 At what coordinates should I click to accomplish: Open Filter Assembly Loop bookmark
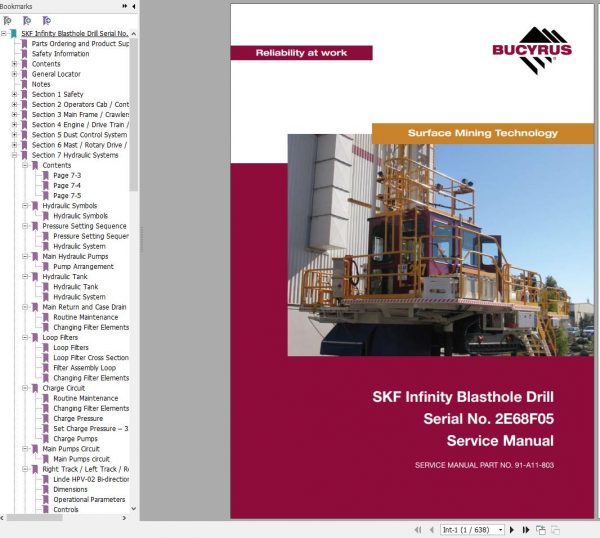coord(85,368)
